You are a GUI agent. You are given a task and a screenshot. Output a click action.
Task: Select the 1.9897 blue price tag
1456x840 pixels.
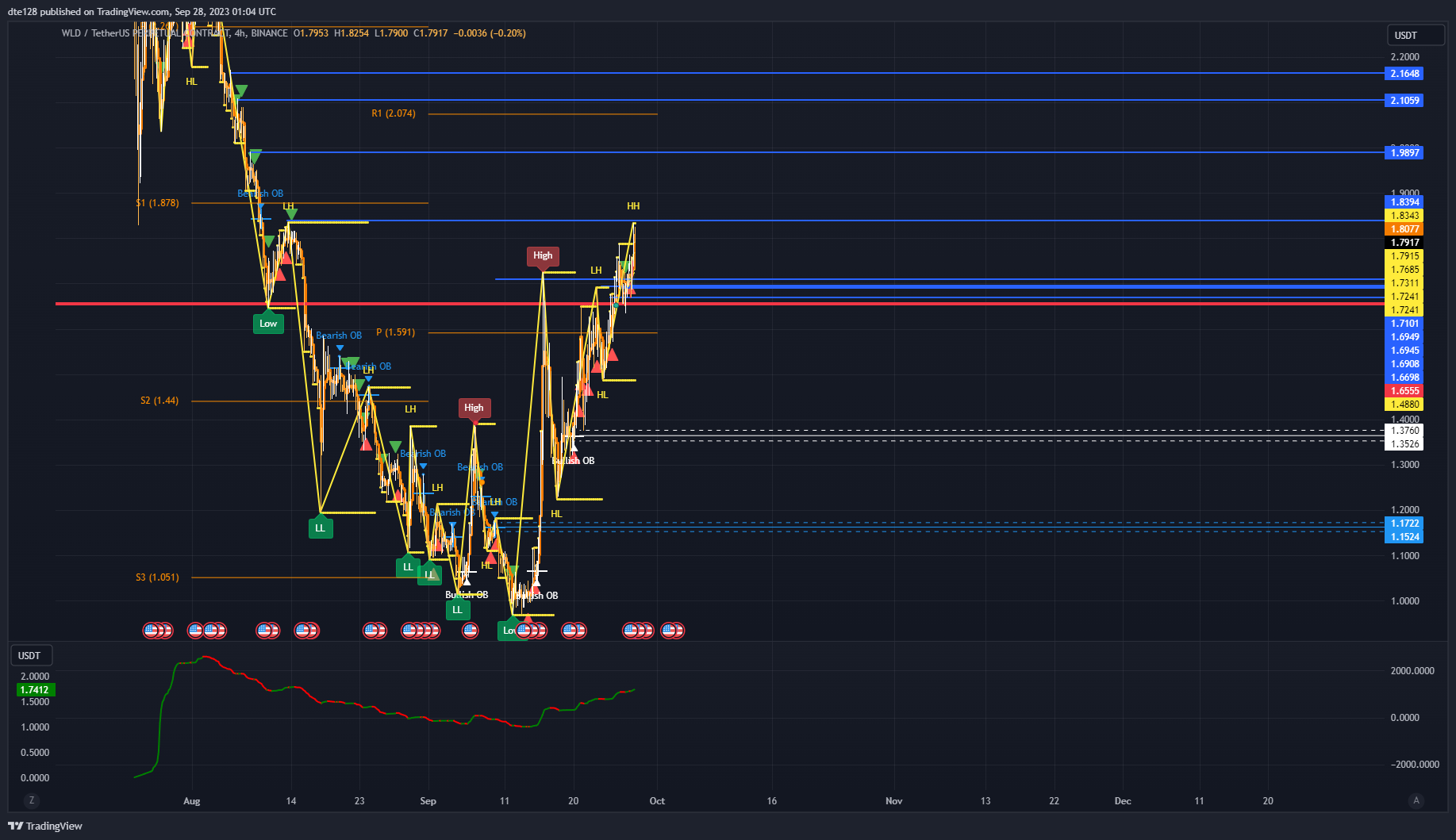[x=1404, y=153]
